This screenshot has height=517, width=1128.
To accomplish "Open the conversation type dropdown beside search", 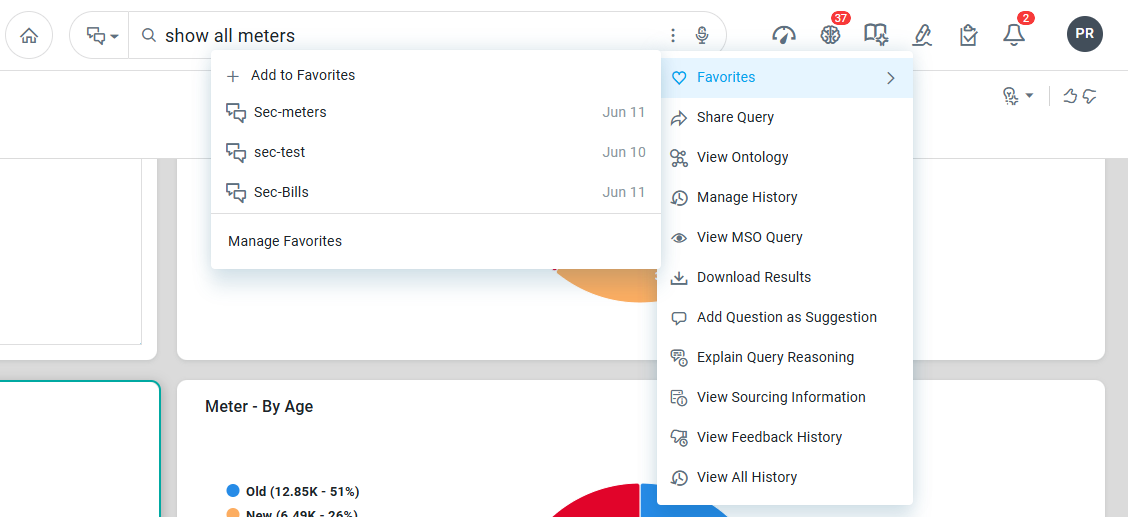I will (x=102, y=36).
